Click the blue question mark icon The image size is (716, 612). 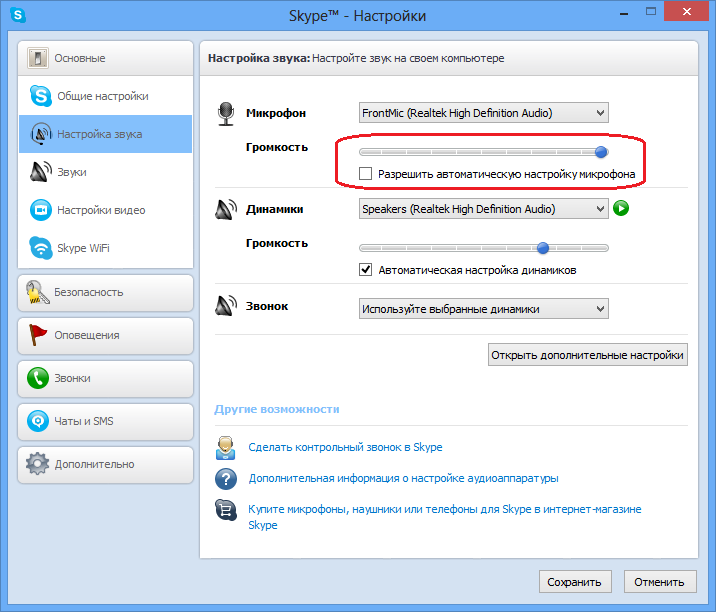[x=226, y=479]
